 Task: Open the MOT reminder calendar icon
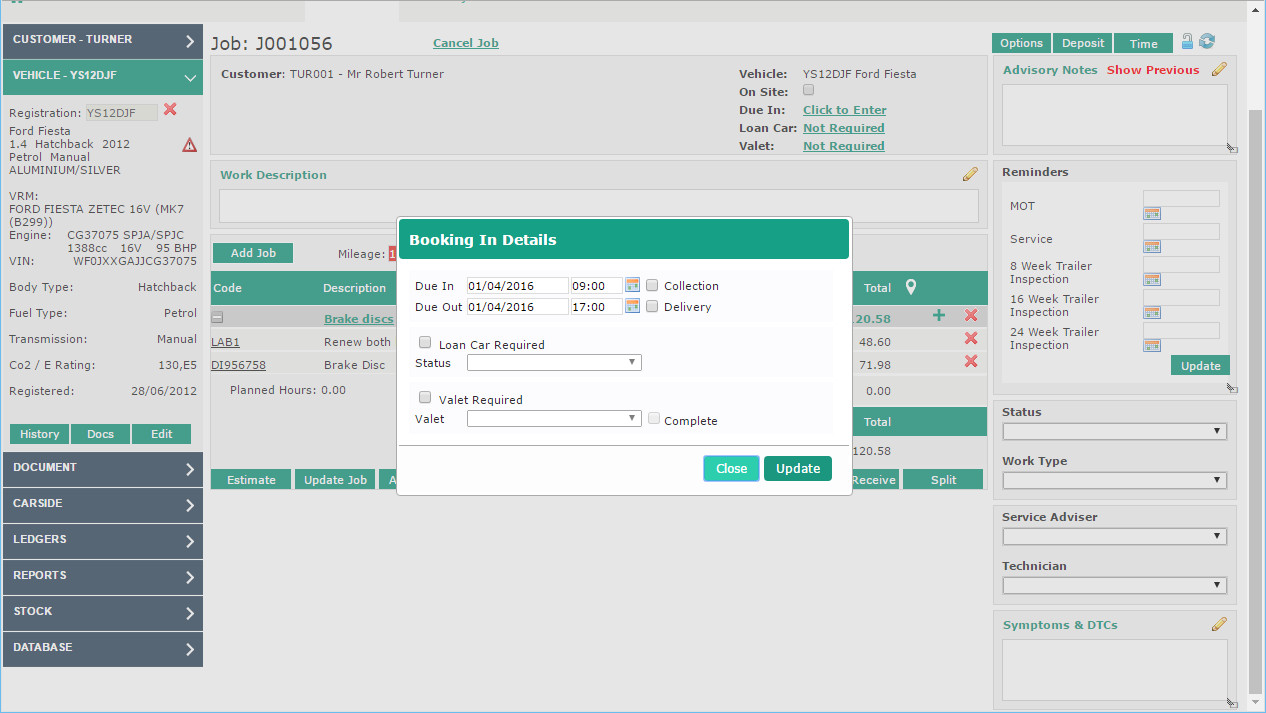coord(1152,213)
